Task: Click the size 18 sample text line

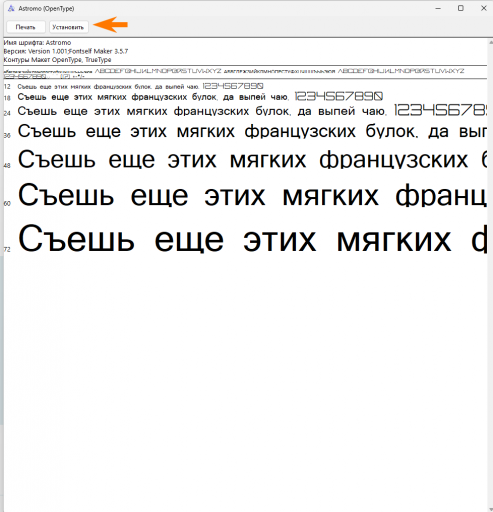Action: tap(200, 97)
